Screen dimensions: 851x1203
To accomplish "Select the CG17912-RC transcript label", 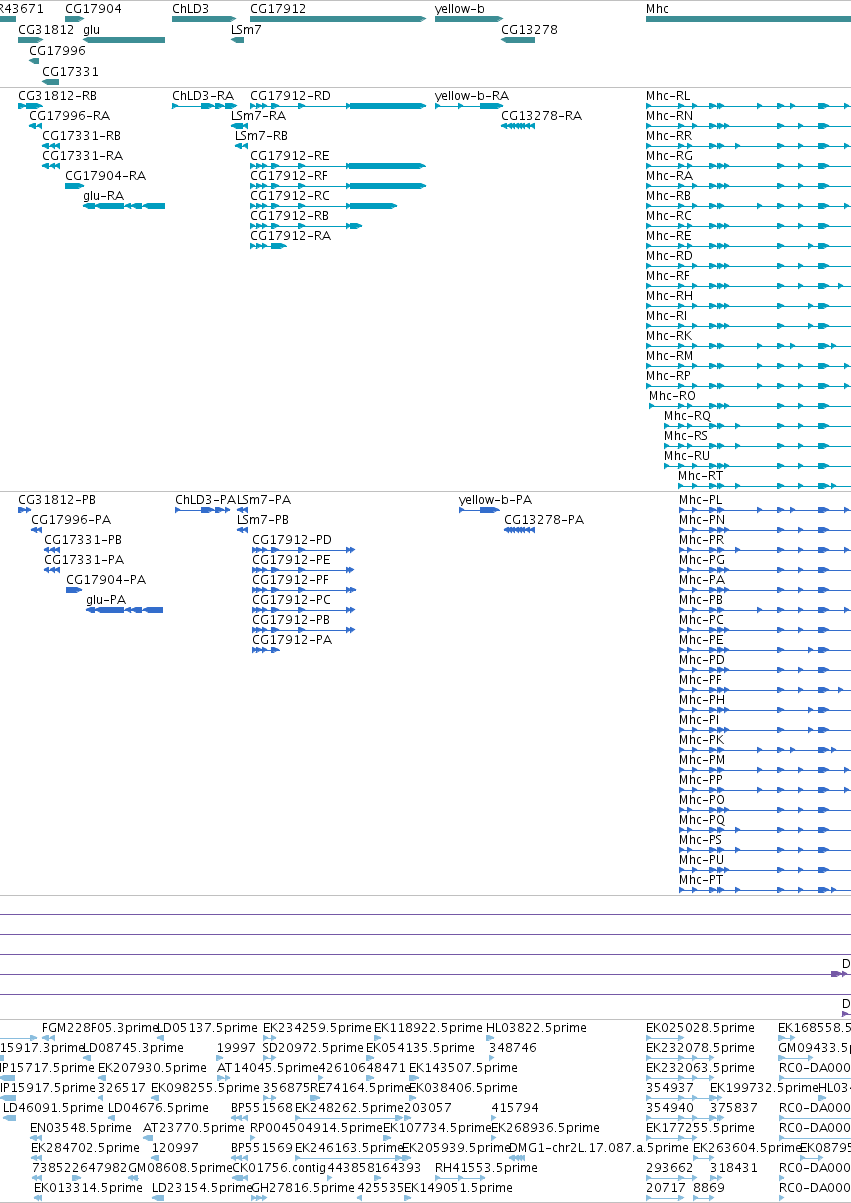I will (290, 196).
